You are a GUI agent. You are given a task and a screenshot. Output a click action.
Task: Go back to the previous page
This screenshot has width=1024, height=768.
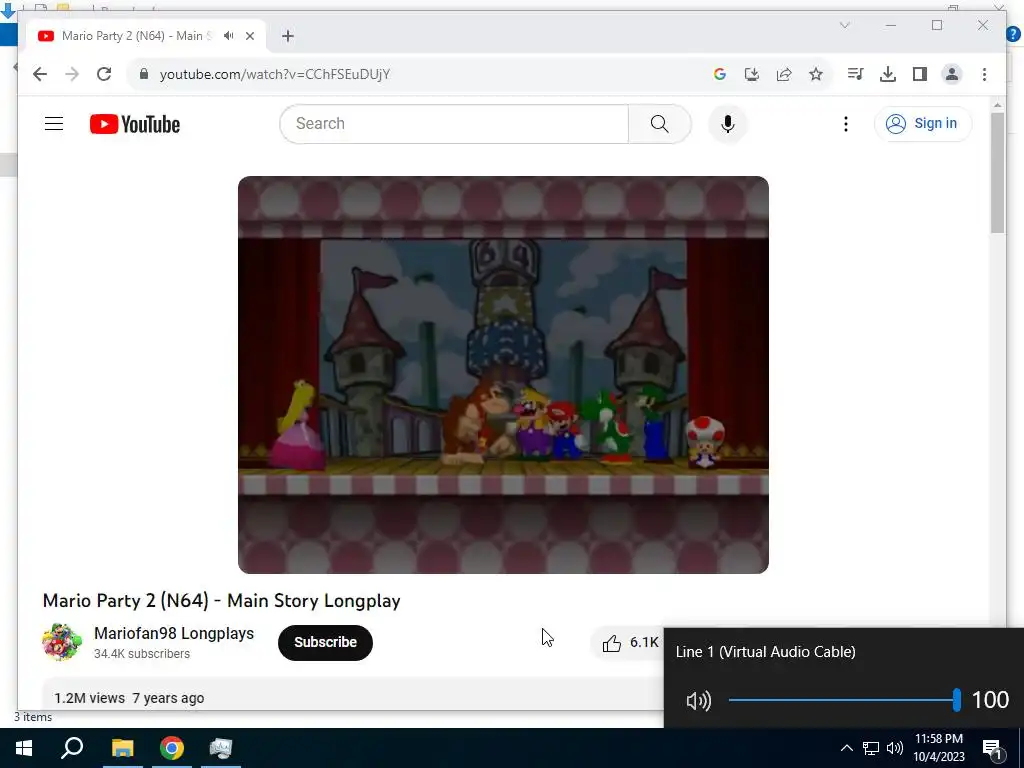(x=40, y=74)
